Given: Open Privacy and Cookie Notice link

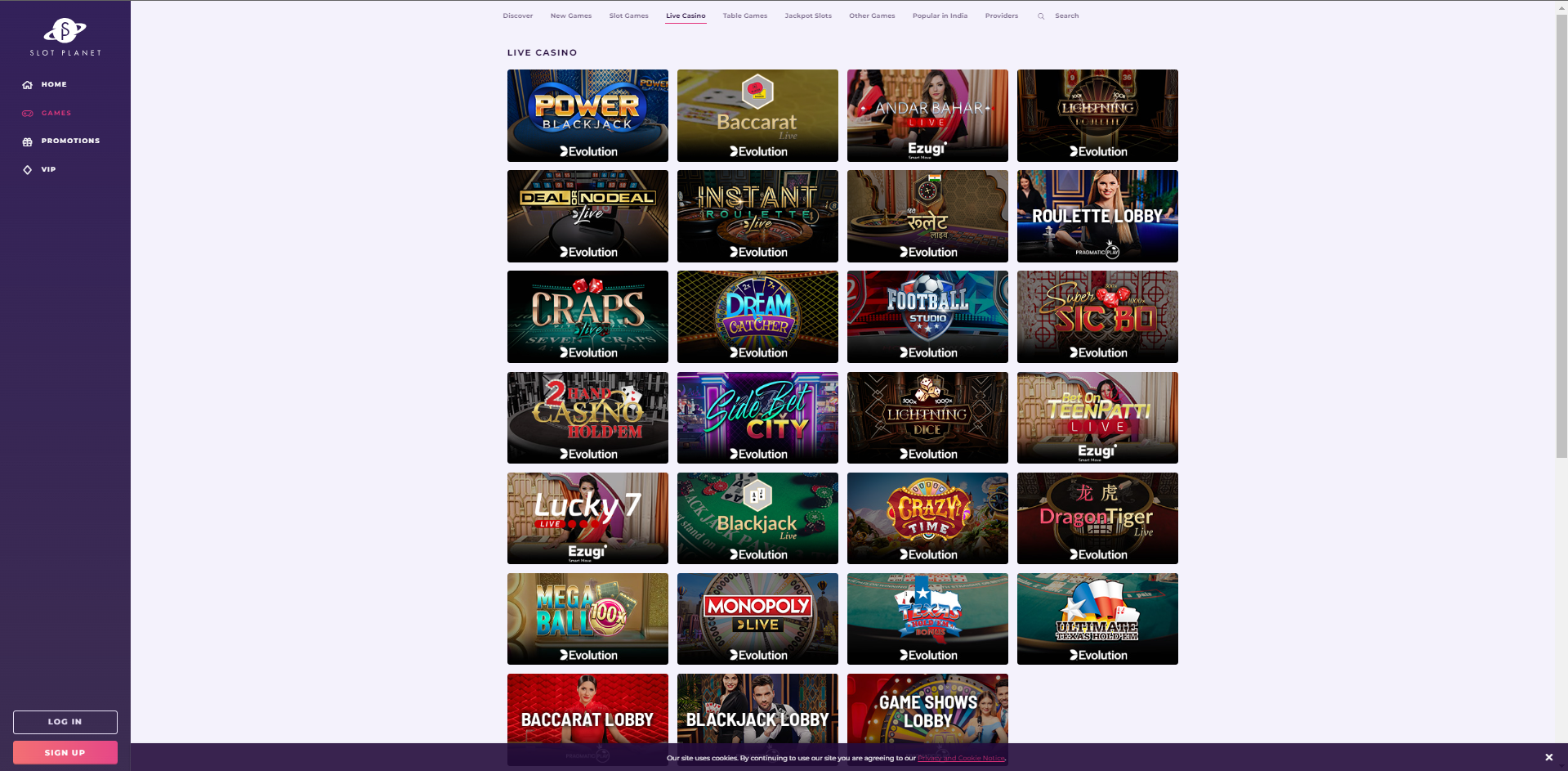Looking at the screenshot, I should [961, 758].
